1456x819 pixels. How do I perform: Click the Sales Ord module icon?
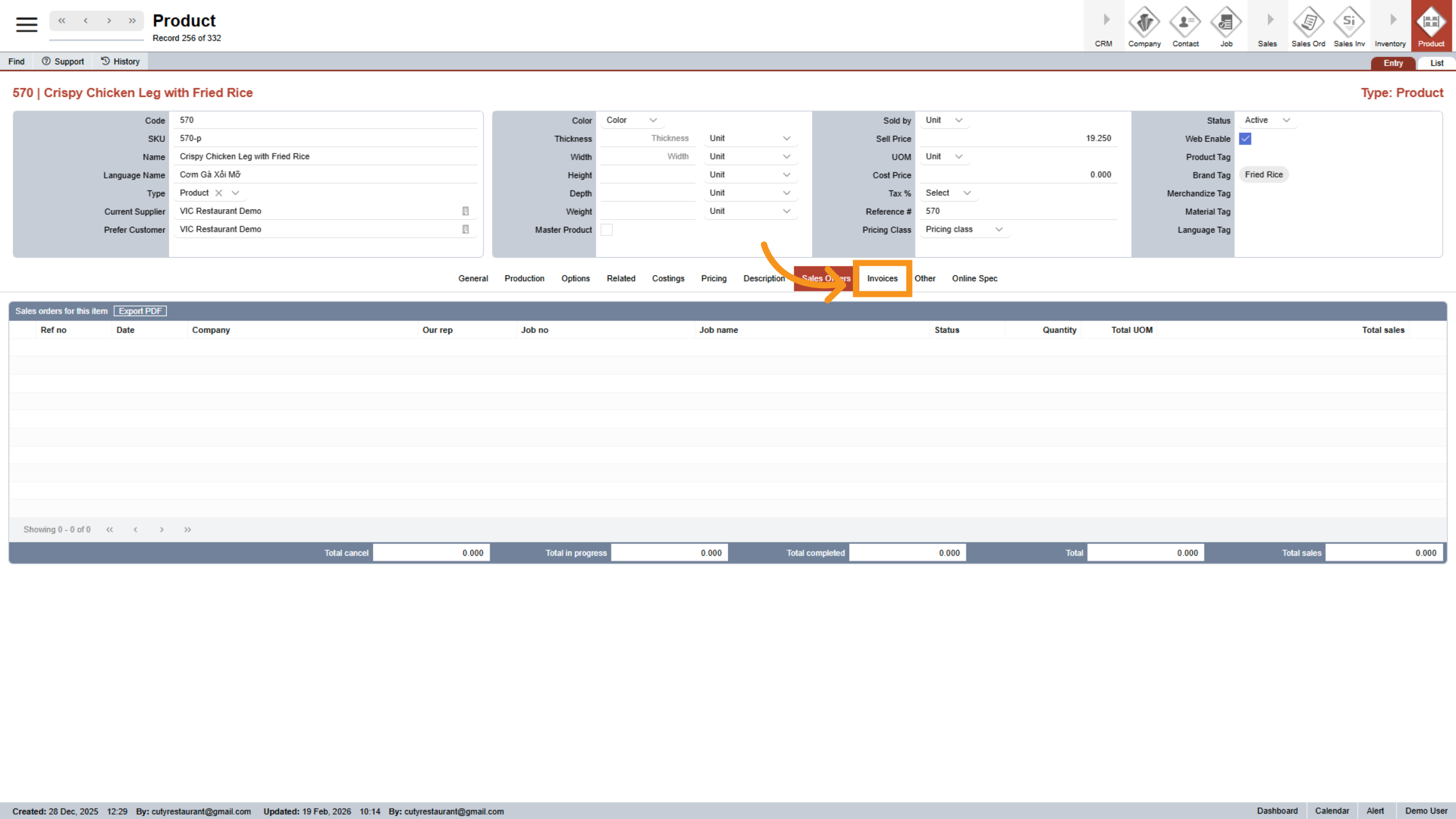coord(1309,25)
